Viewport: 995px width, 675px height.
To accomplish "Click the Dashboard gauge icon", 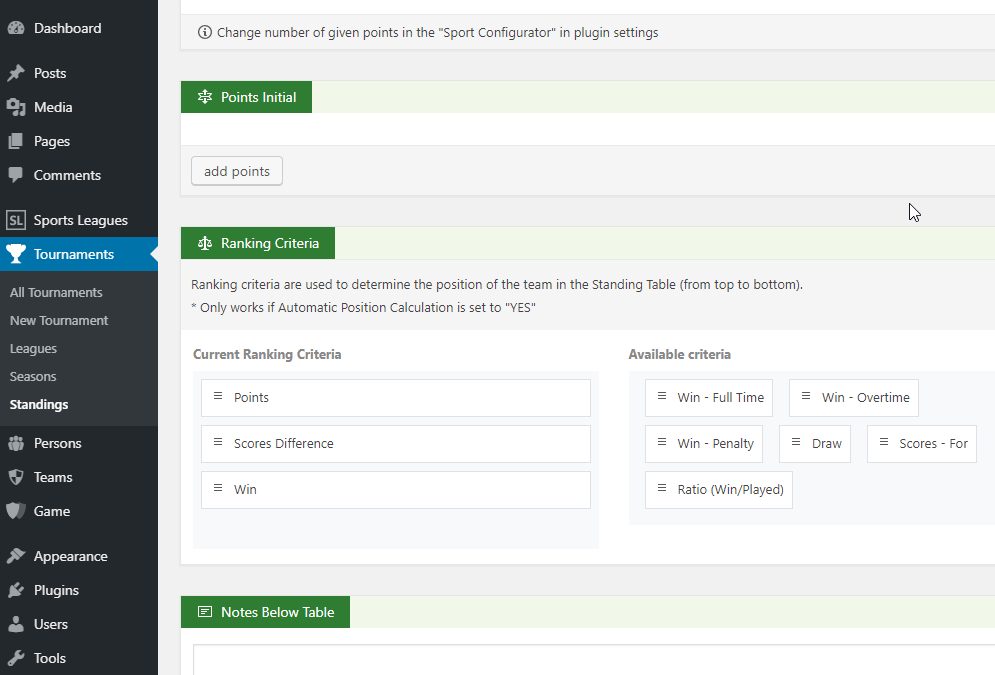I will click(16, 29).
